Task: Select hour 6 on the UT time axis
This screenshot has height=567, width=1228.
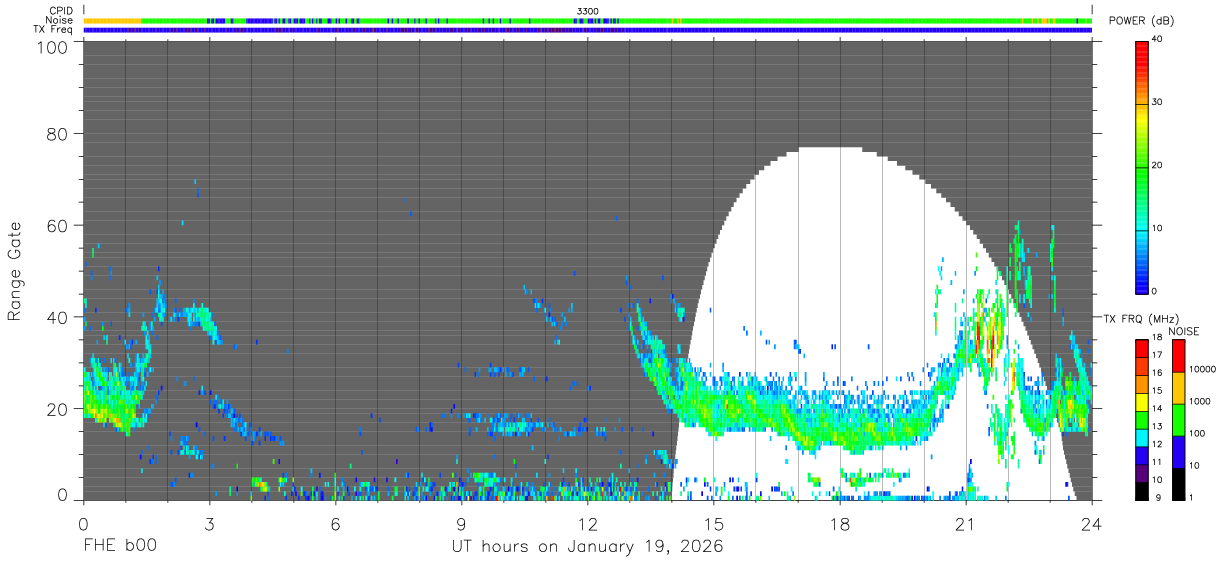Action: [x=335, y=523]
